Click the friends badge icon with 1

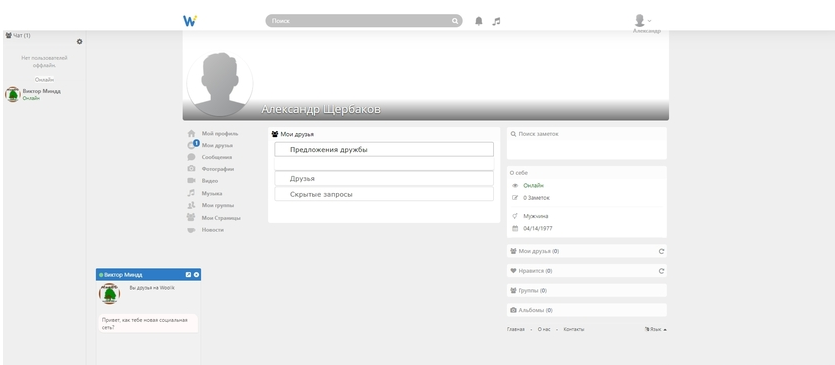point(193,145)
